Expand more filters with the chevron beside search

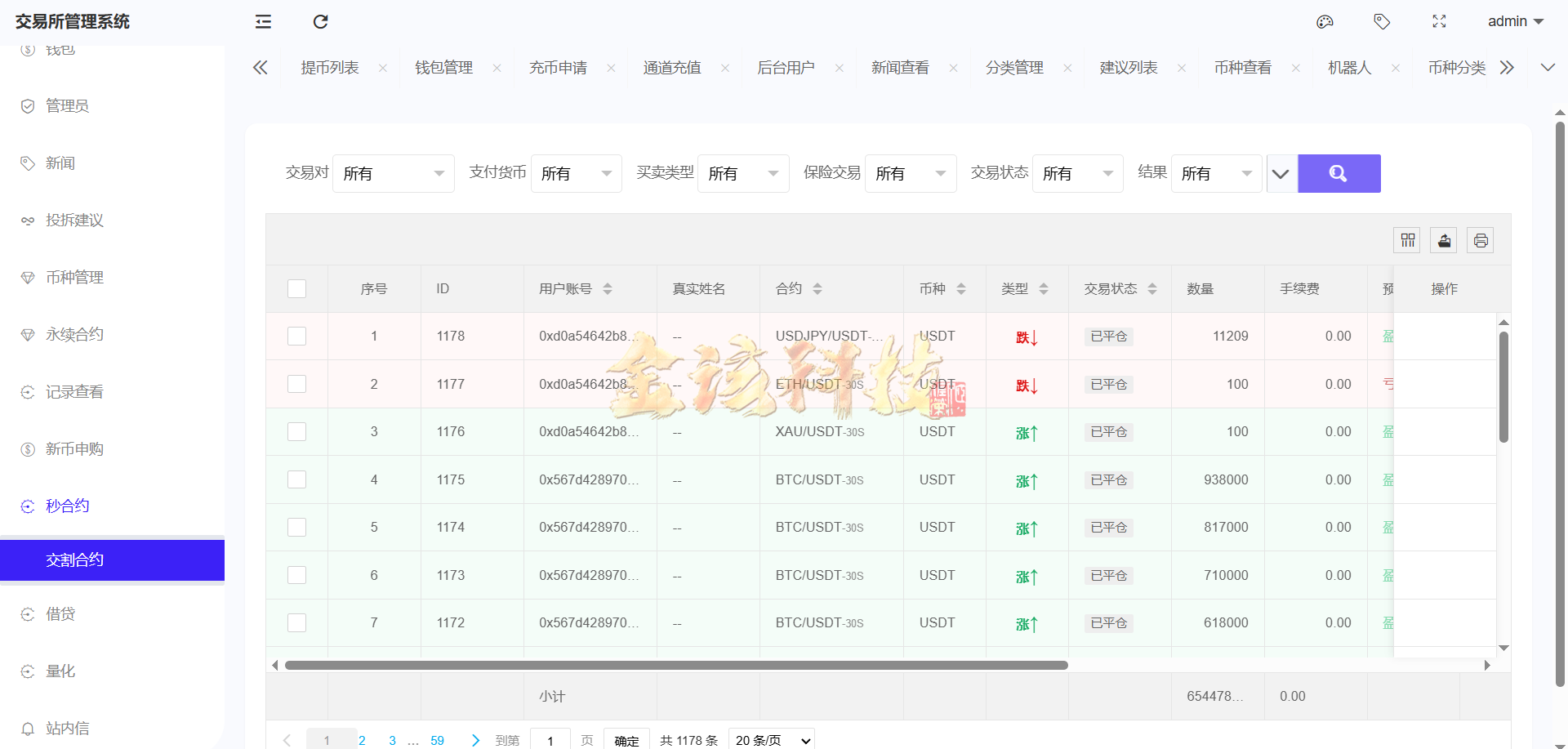click(x=1280, y=173)
